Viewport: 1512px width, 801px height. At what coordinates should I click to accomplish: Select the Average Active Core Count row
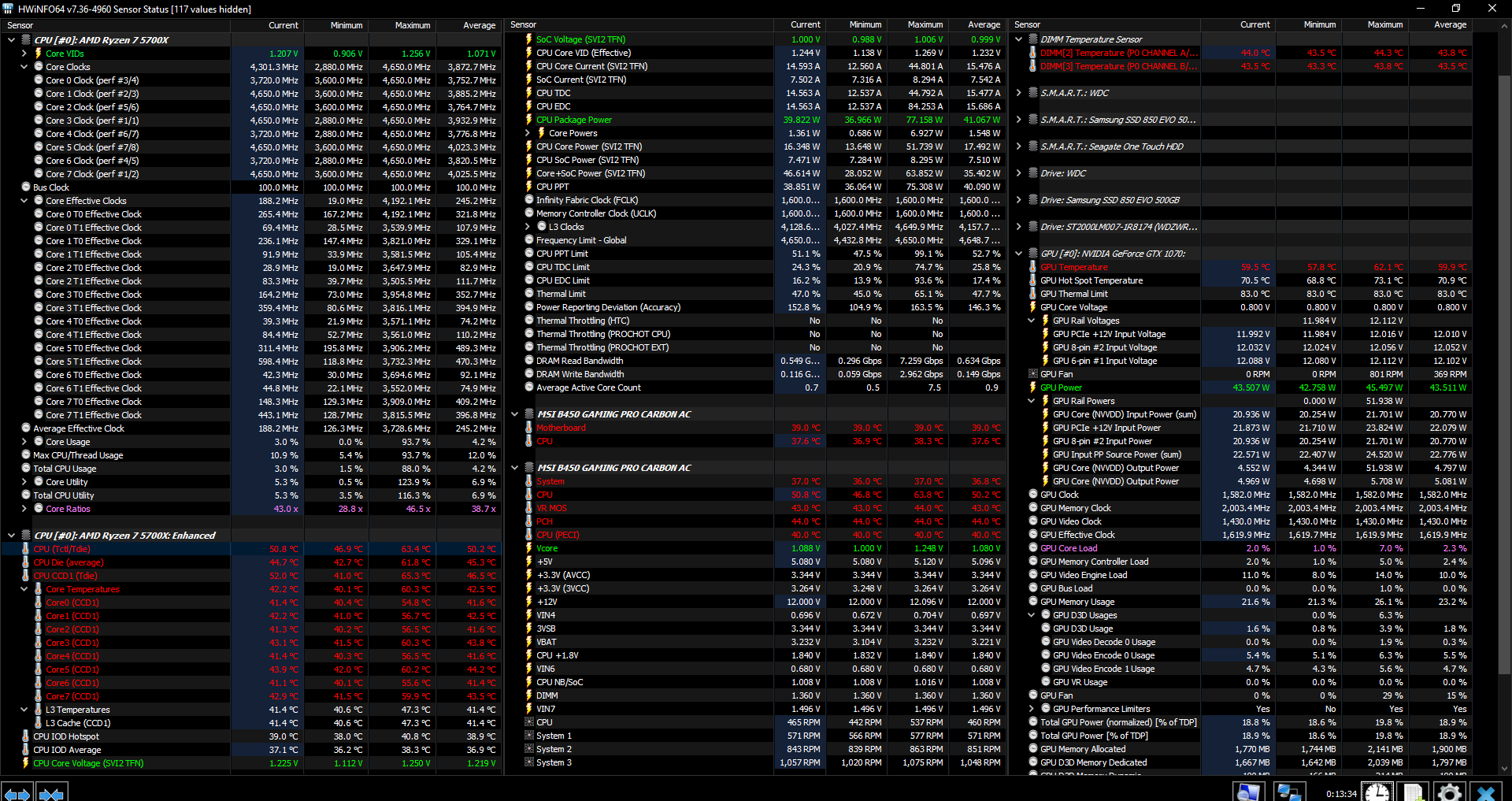tap(755, 388)
